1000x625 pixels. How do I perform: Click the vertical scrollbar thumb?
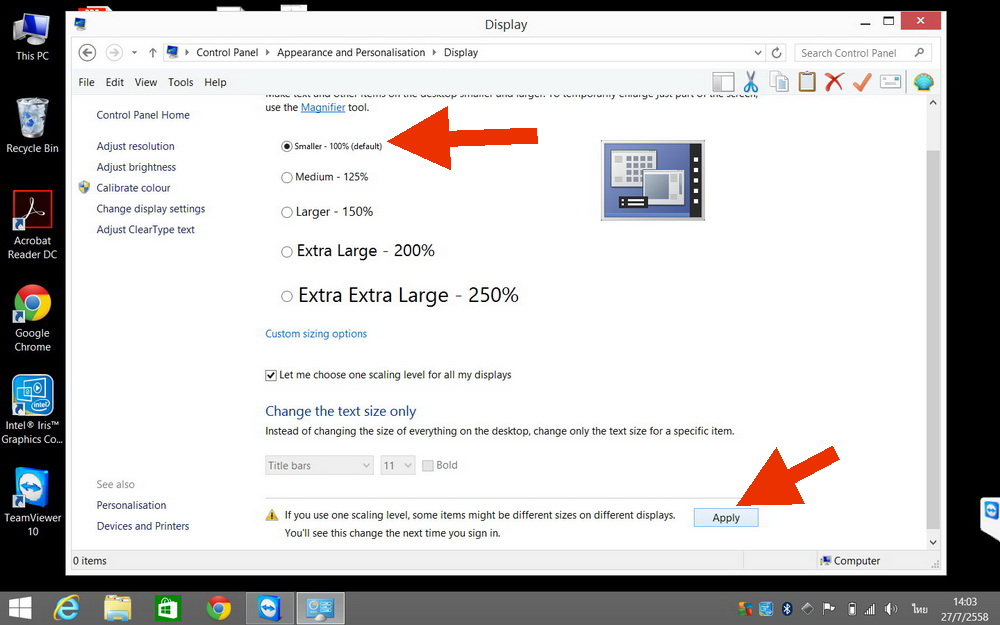point(933,339)
